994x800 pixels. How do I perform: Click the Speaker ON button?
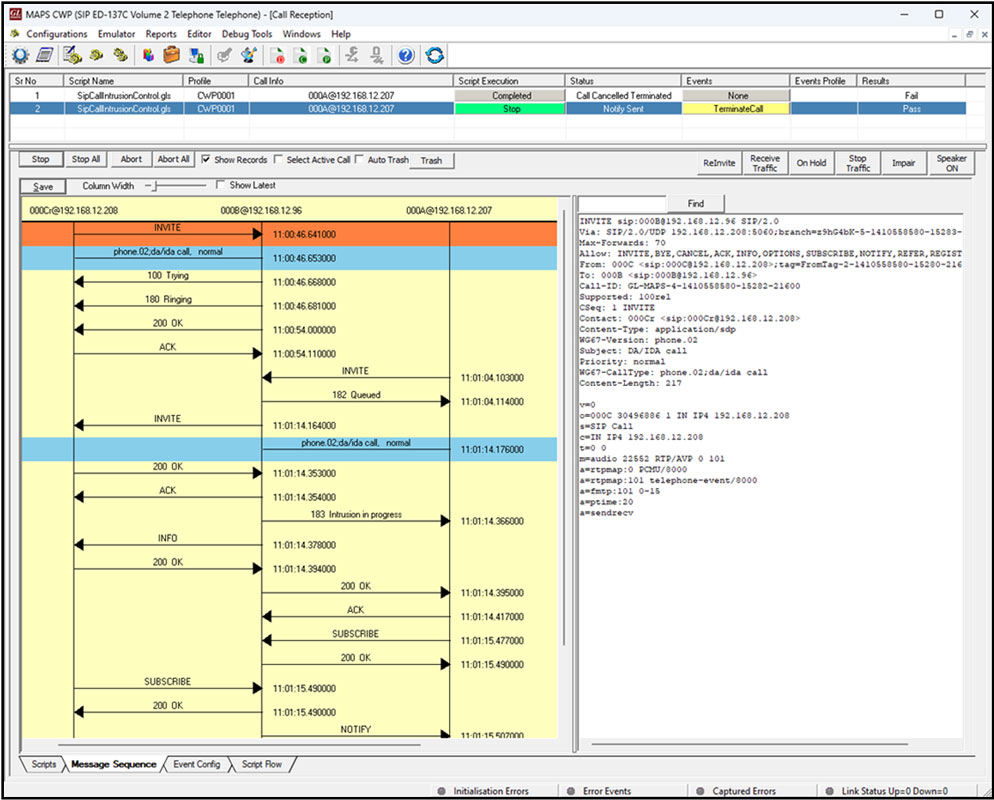(952, 163)
